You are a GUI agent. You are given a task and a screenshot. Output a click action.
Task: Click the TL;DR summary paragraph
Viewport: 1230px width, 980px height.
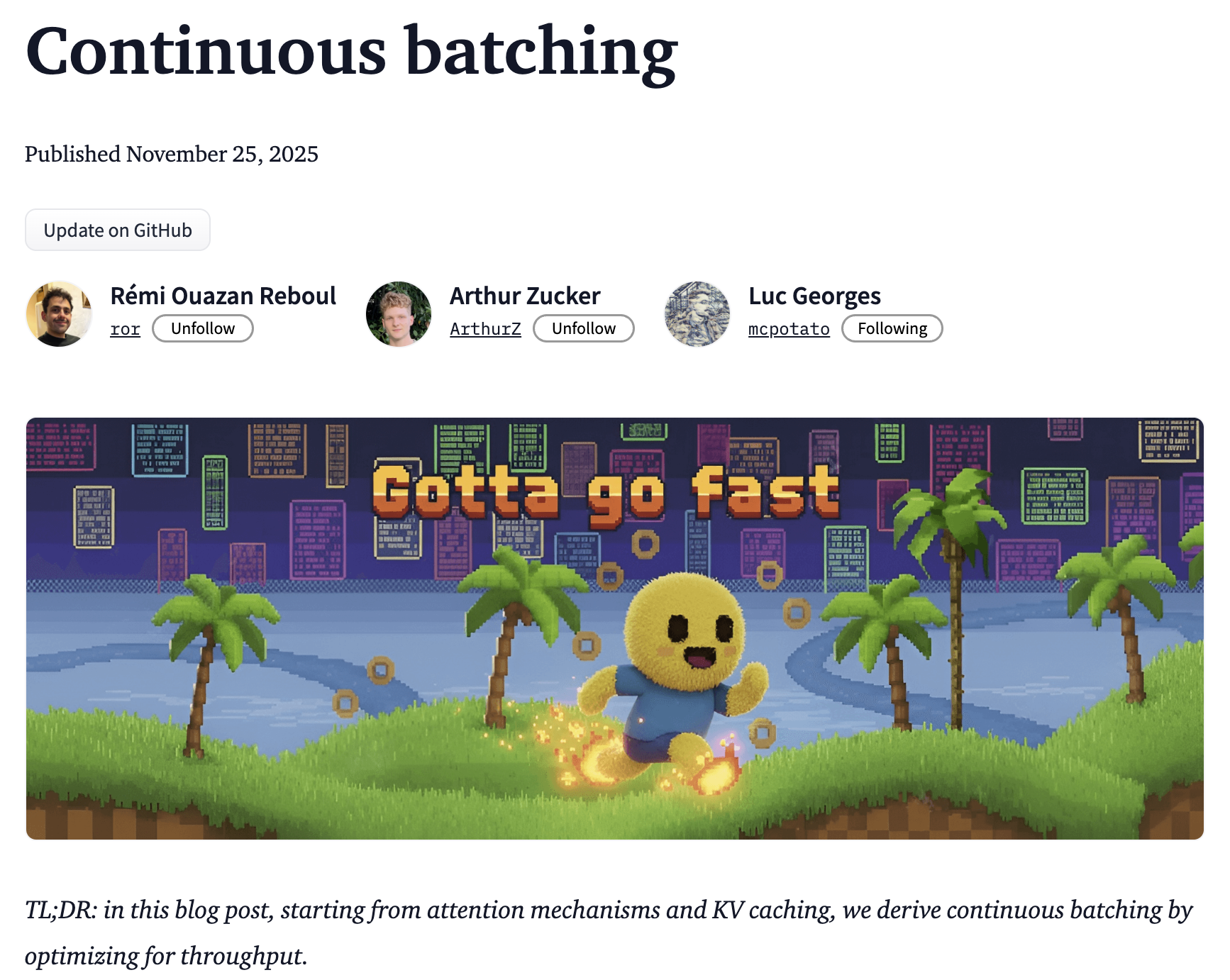coord(608,932)
